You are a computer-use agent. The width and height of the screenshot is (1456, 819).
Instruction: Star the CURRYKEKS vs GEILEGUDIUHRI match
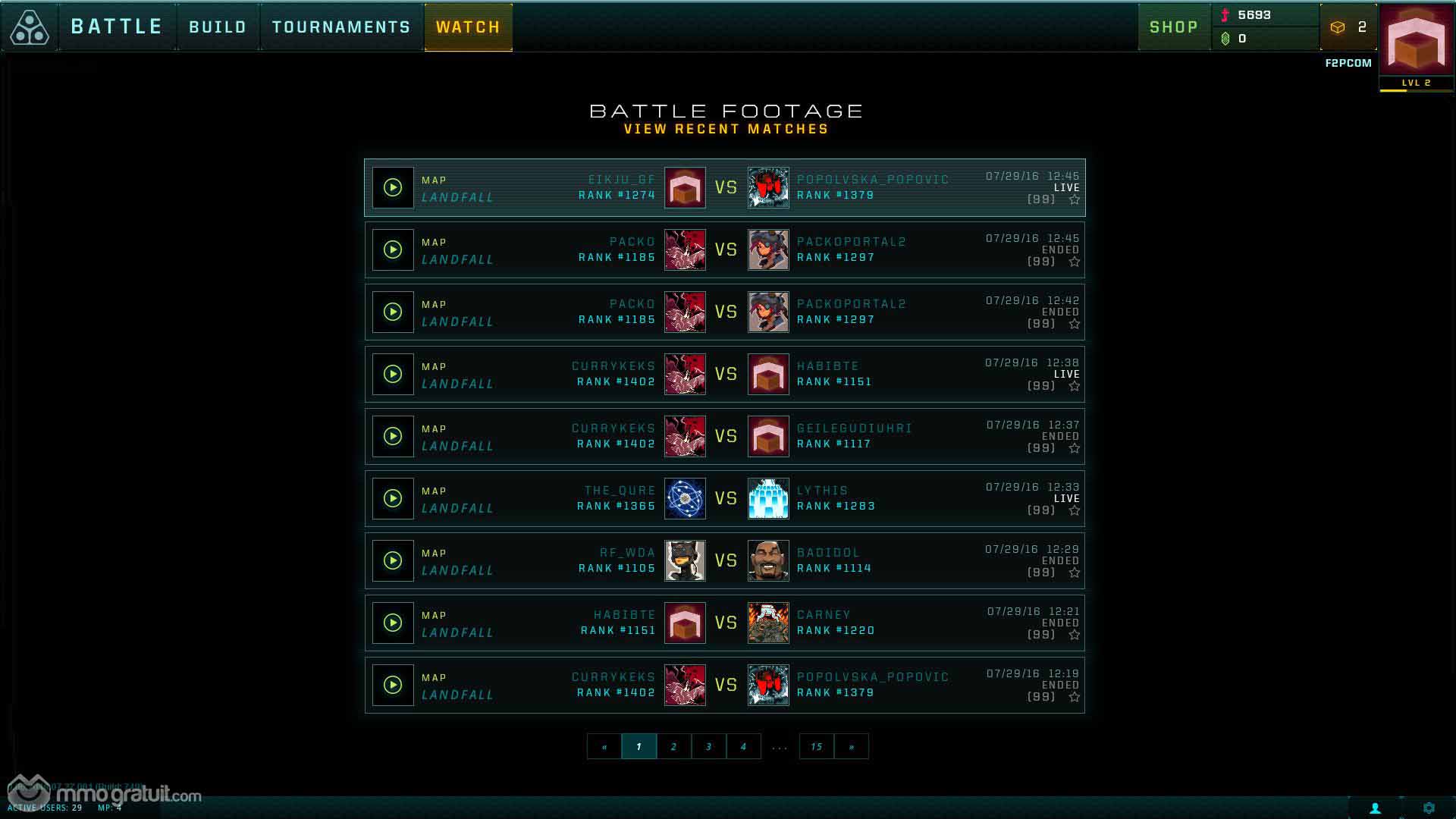(1074, 448)
